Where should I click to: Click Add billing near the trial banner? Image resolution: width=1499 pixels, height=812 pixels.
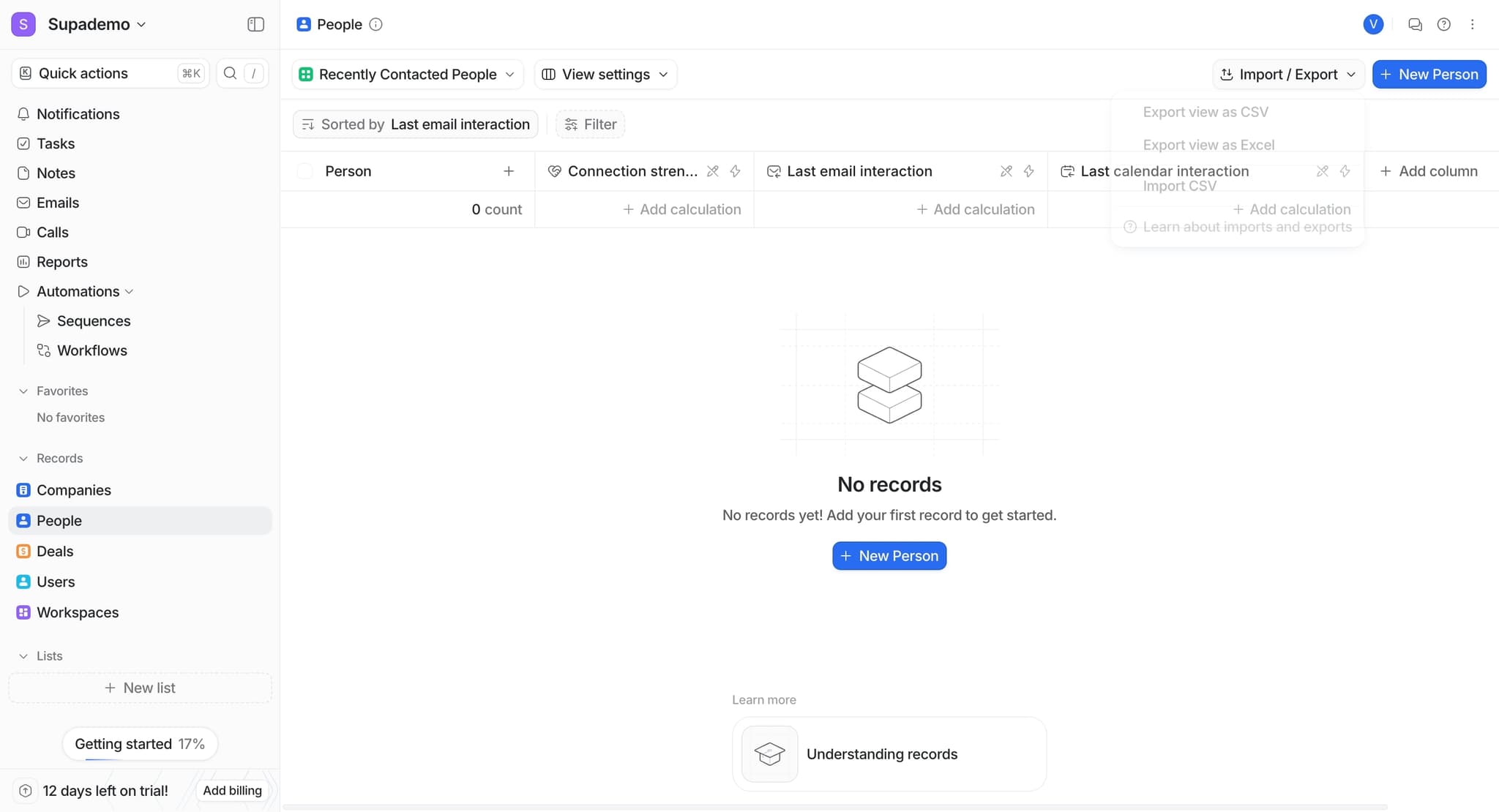232,790
